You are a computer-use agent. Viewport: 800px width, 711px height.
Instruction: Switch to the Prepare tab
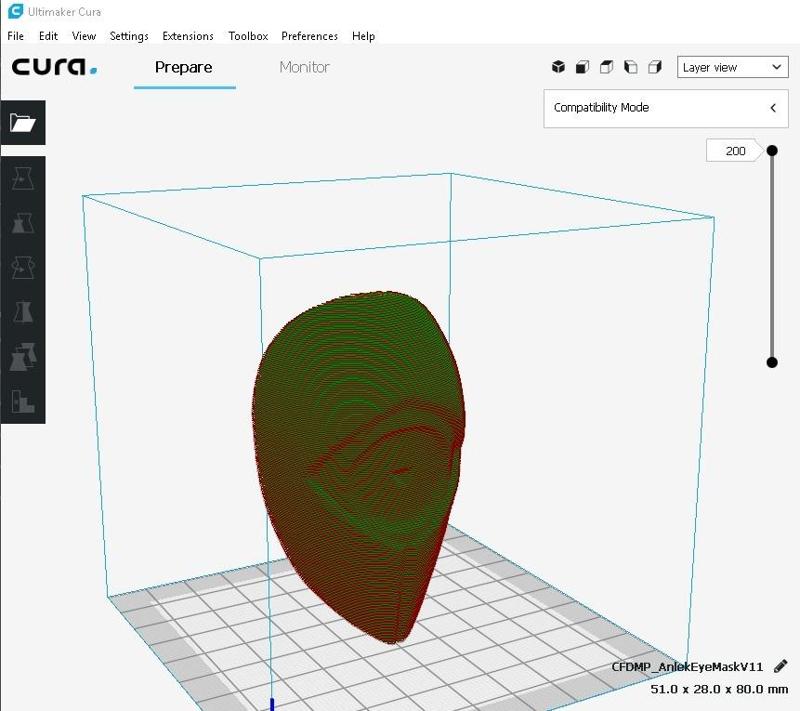click(184, 67)
